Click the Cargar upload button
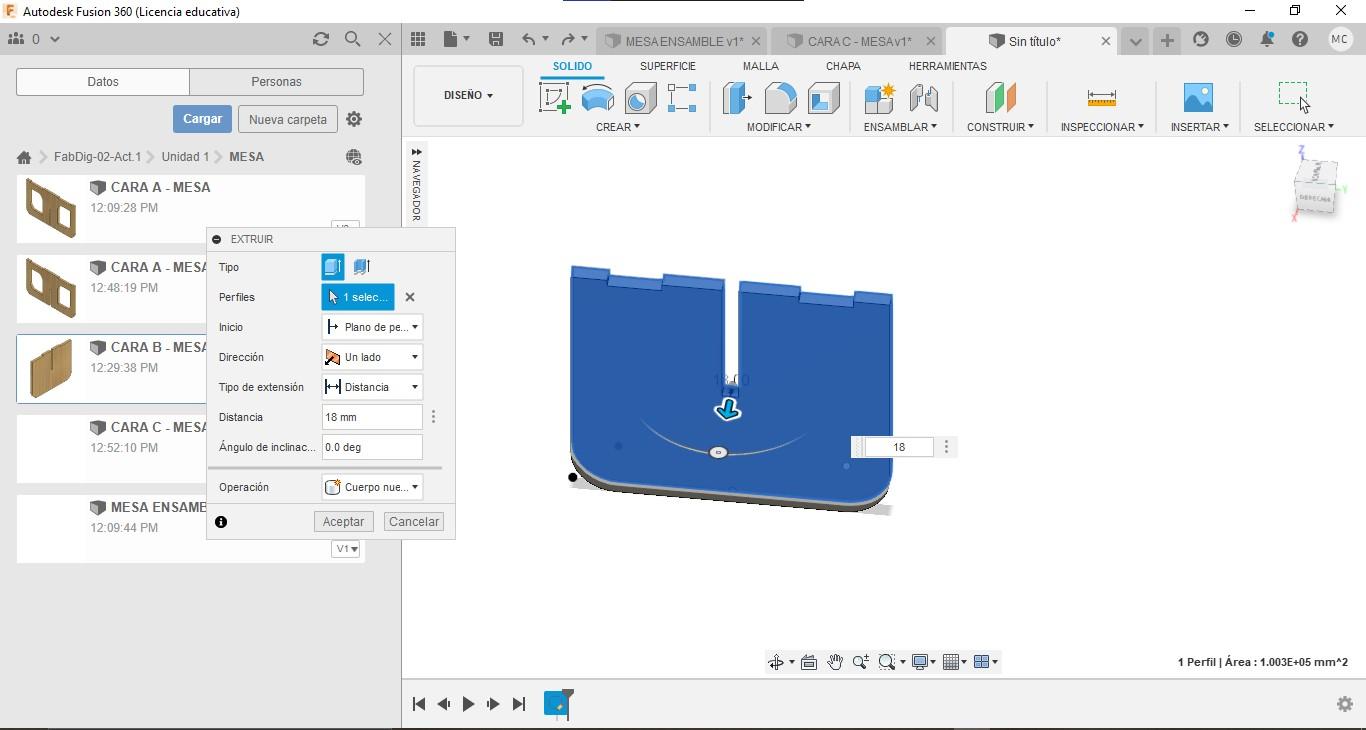Screen dimensions: 1366x730 202,119
